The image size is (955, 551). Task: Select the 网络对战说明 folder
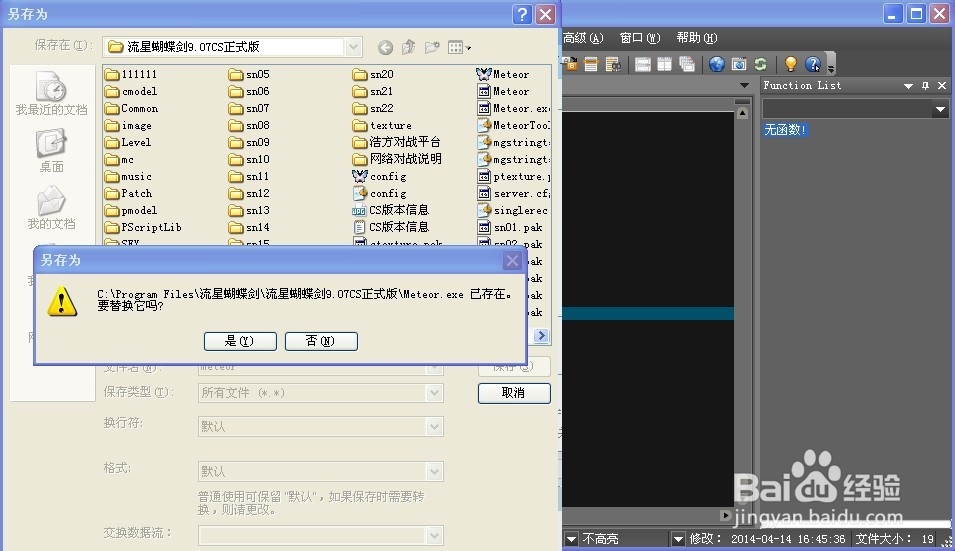pos(397,159)
